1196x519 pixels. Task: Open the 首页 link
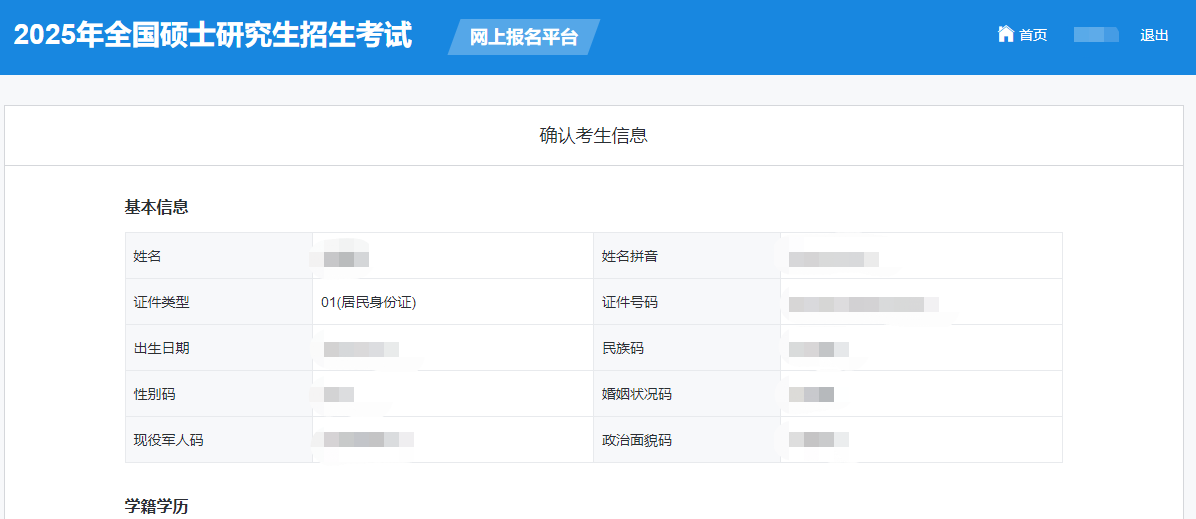click(x=1033, y=35)
